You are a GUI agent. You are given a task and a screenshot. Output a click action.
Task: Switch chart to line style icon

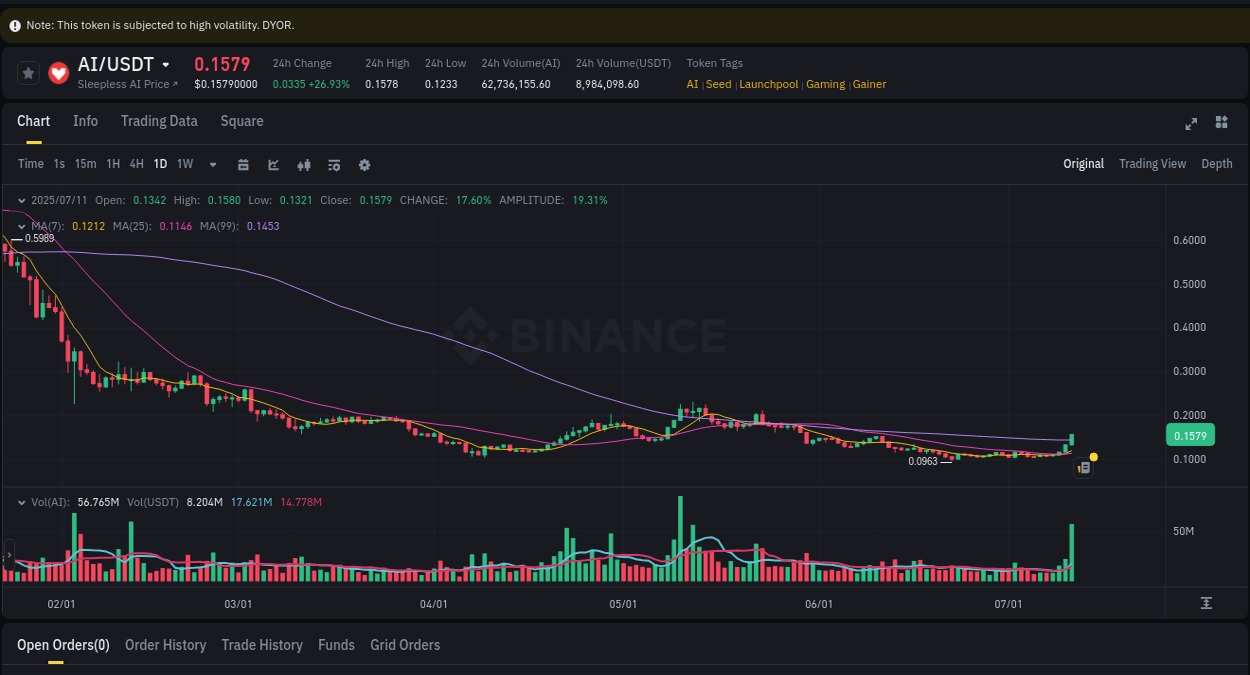pos(273,164)
